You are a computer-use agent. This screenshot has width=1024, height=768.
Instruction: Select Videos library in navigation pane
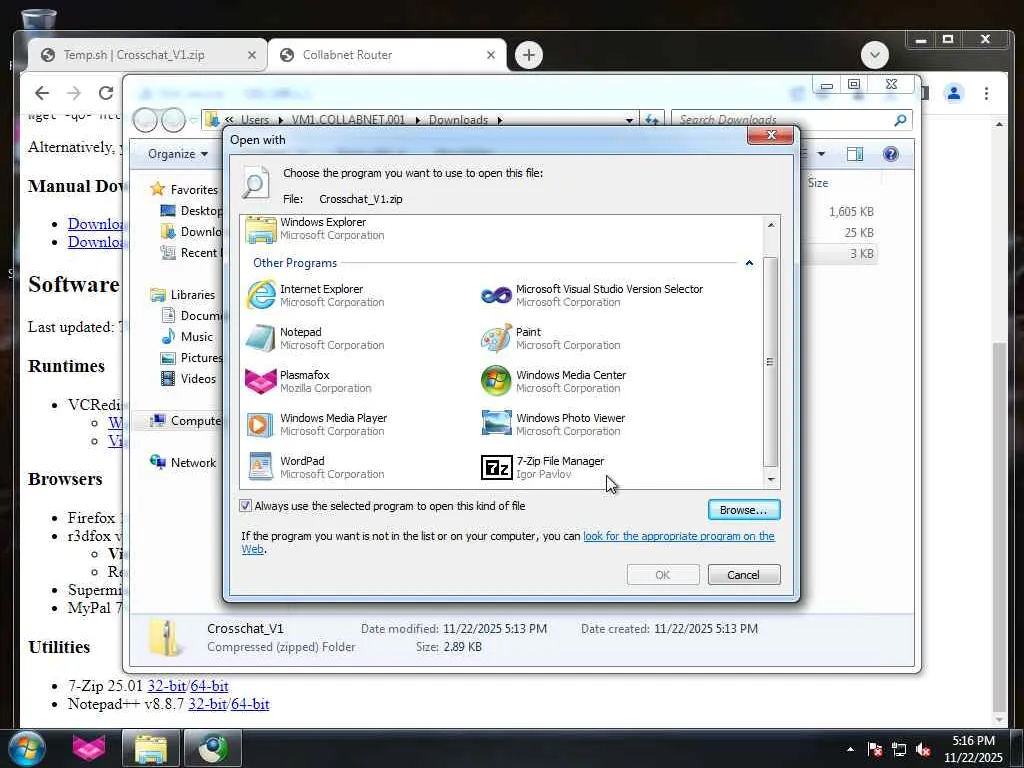pos(189,378)
